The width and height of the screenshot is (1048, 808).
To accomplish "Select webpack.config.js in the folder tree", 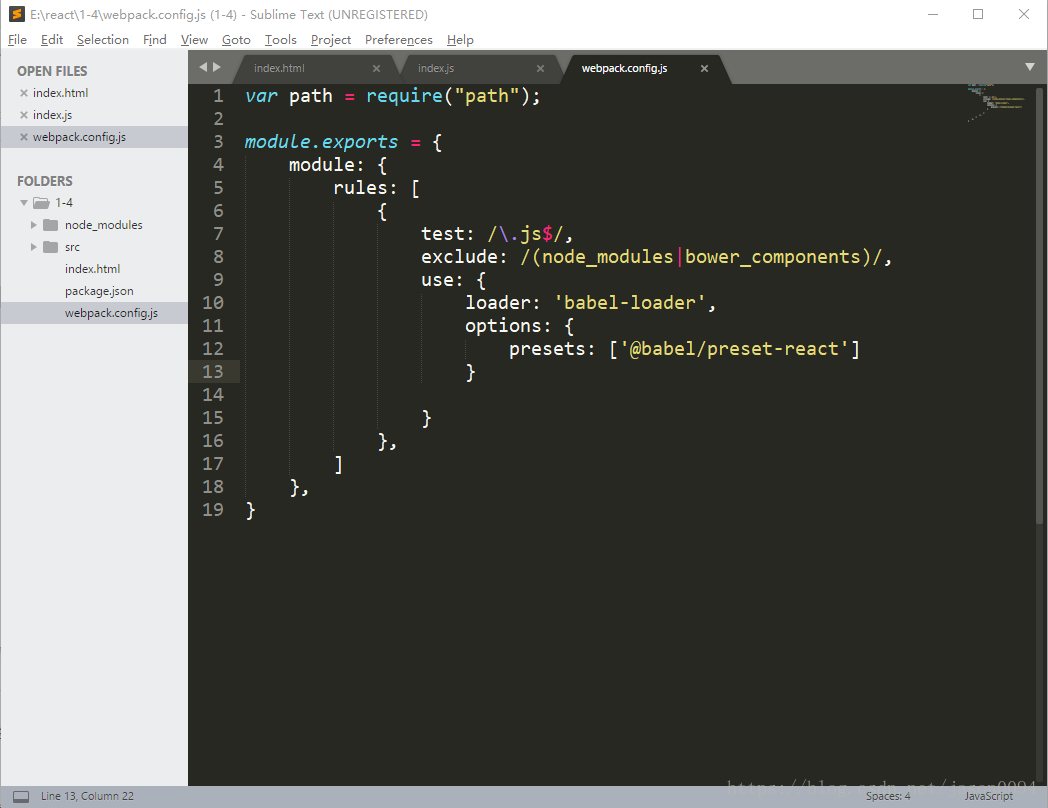I will pos(111,313).
